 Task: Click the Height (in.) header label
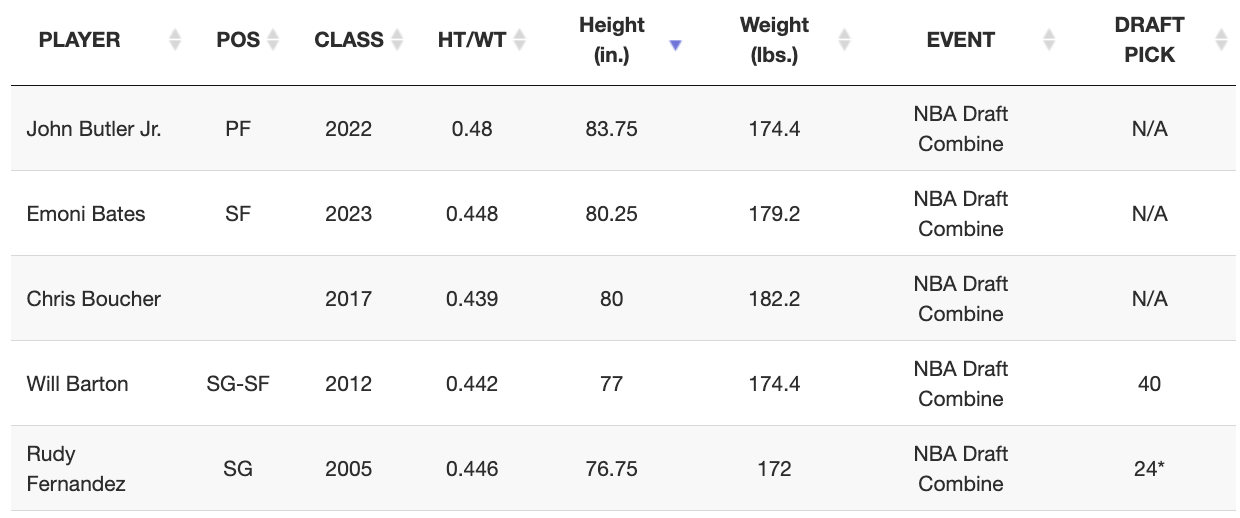[612, 40]
